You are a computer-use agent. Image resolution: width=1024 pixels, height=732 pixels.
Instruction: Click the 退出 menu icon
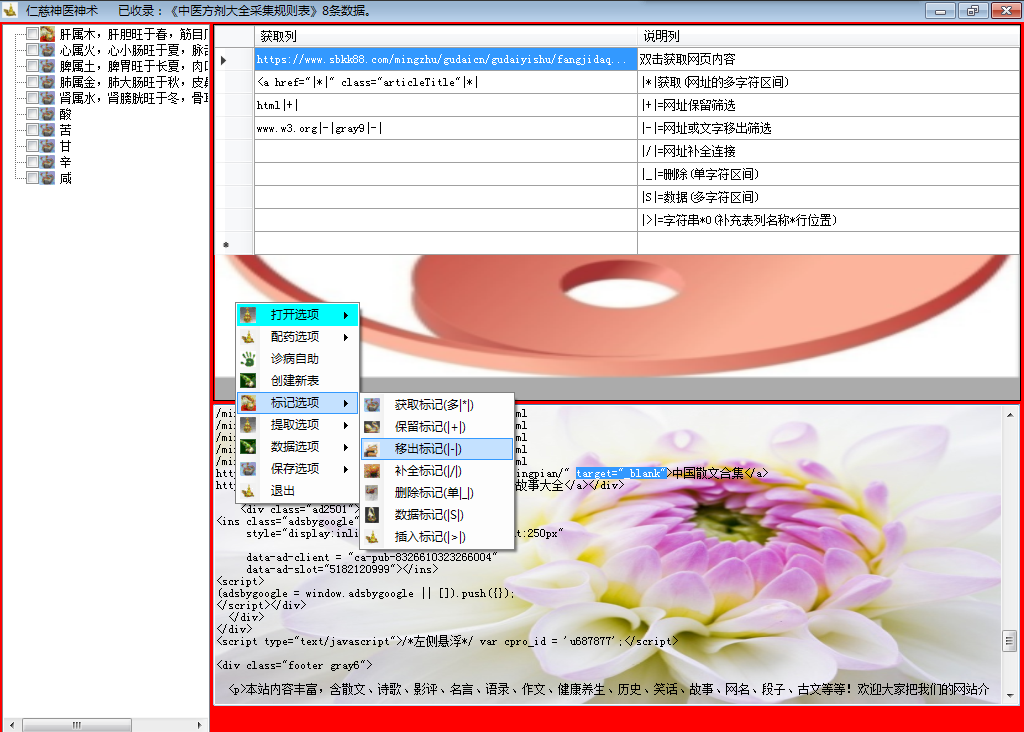248,491
